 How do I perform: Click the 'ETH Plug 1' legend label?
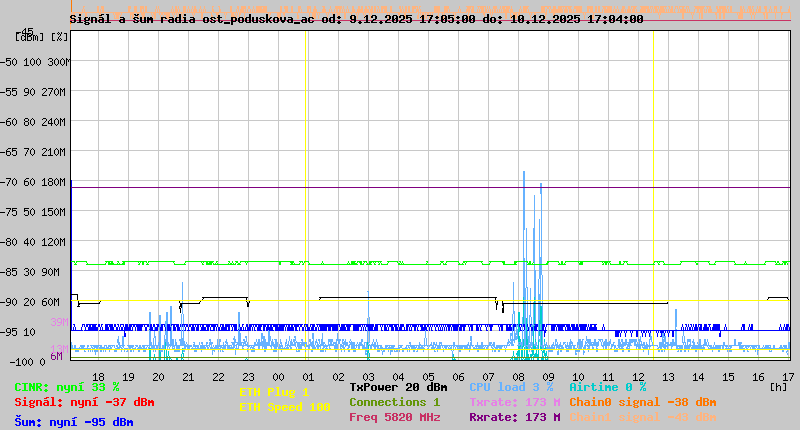pyautogui.click(x=274, y=392)
